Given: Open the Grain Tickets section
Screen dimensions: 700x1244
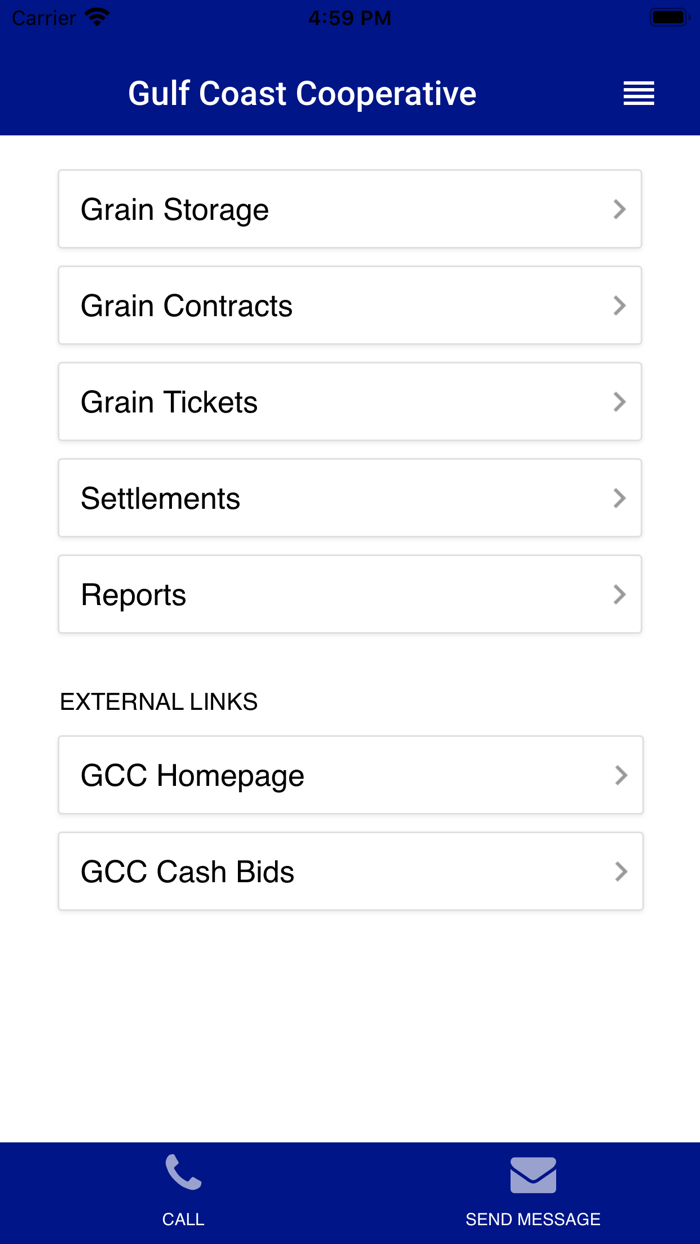Looking at the screenshot, I should pos(350,401).
